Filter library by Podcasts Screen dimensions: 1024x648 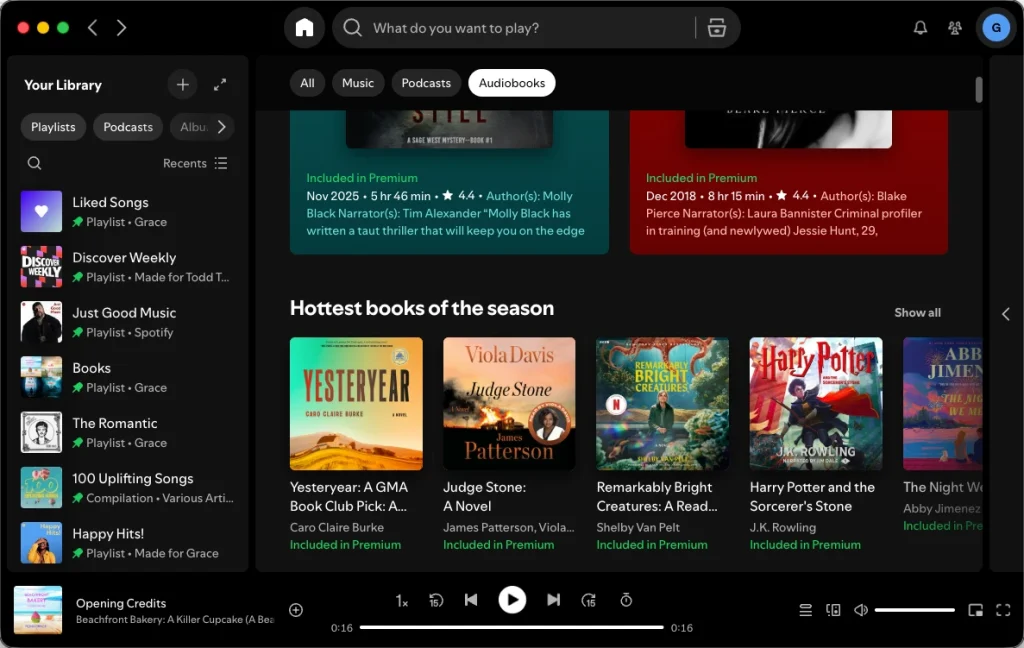(x=128, y=127)
